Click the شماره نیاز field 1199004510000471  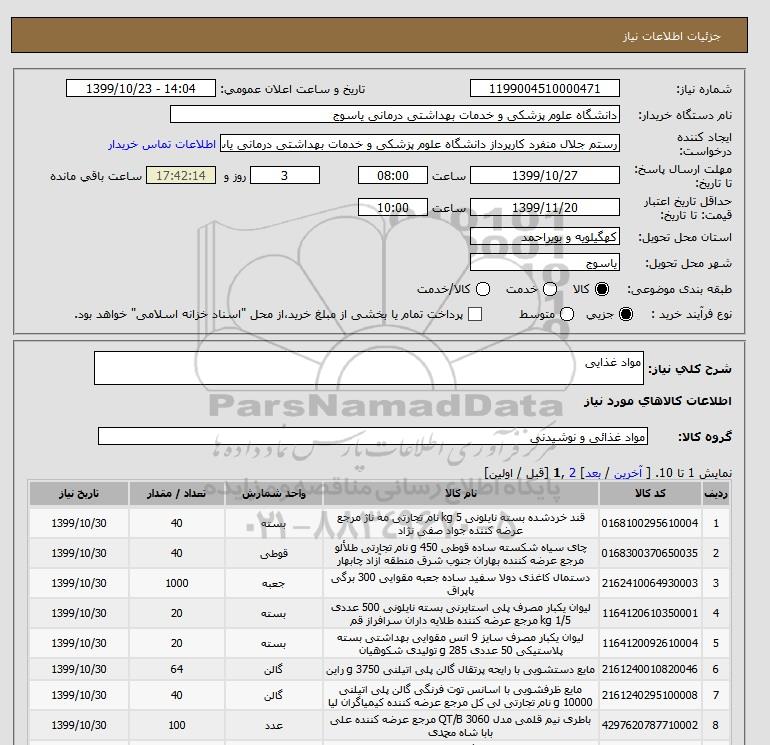point(545,88)
